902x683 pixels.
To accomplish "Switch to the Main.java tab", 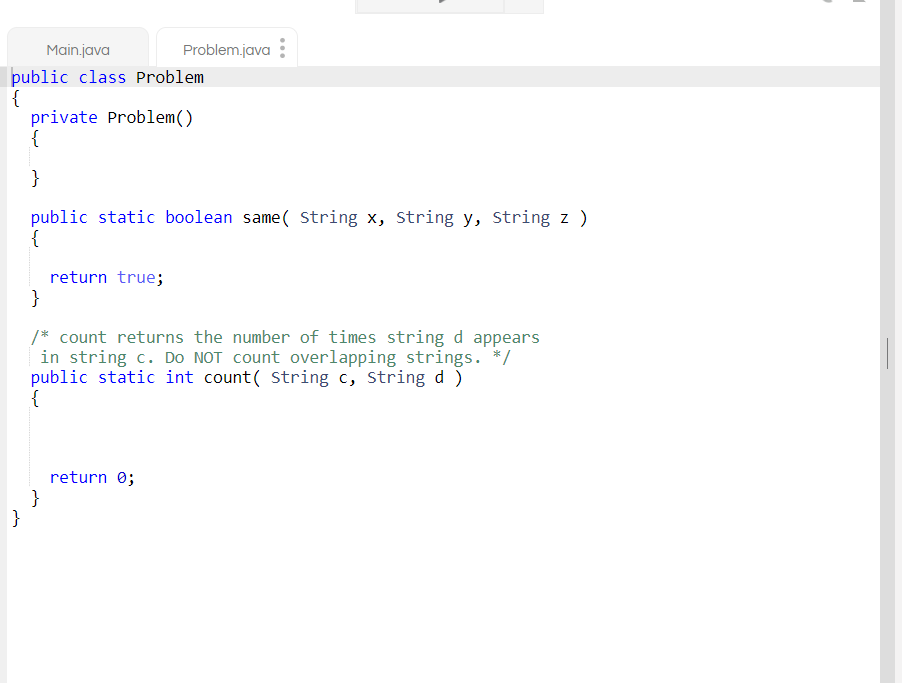I will click(78, 49).
